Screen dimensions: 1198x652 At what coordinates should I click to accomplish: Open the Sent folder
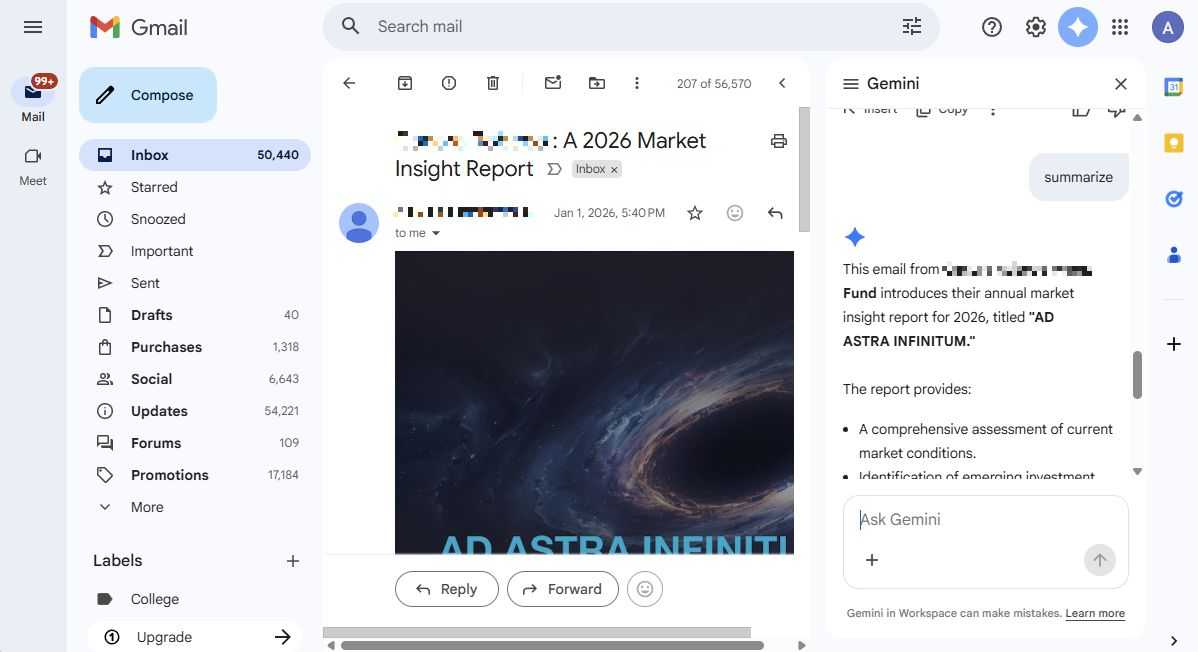point(195,284)
